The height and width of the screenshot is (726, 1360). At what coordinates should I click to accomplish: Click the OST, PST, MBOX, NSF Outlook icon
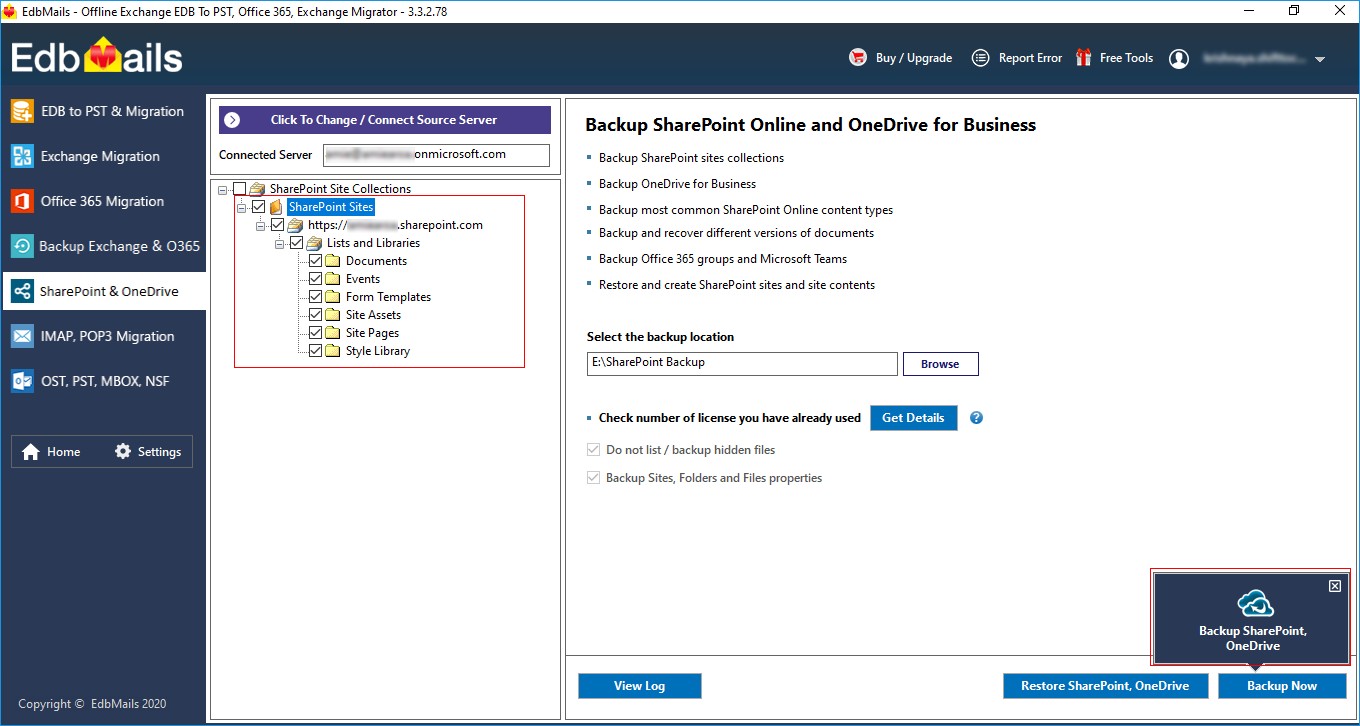tap(22, 381)
